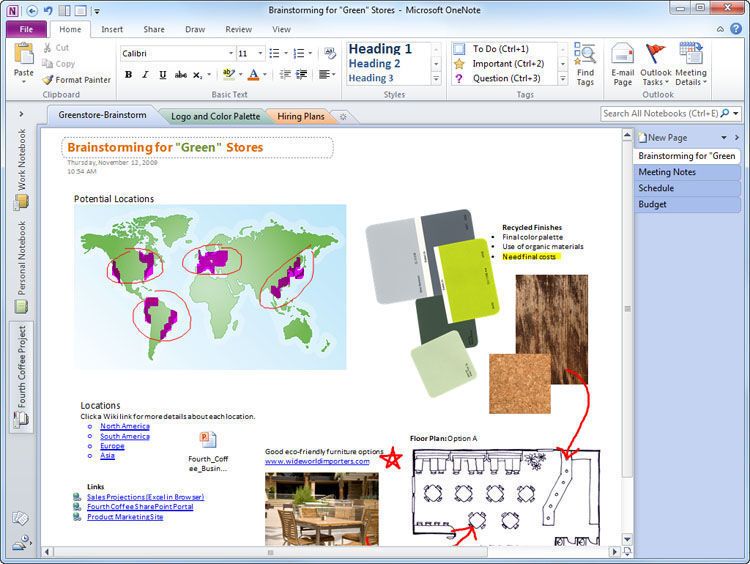Expand the notebook navigation bar
The height and width of the screenshot is (564, 750).
point(21,114)
